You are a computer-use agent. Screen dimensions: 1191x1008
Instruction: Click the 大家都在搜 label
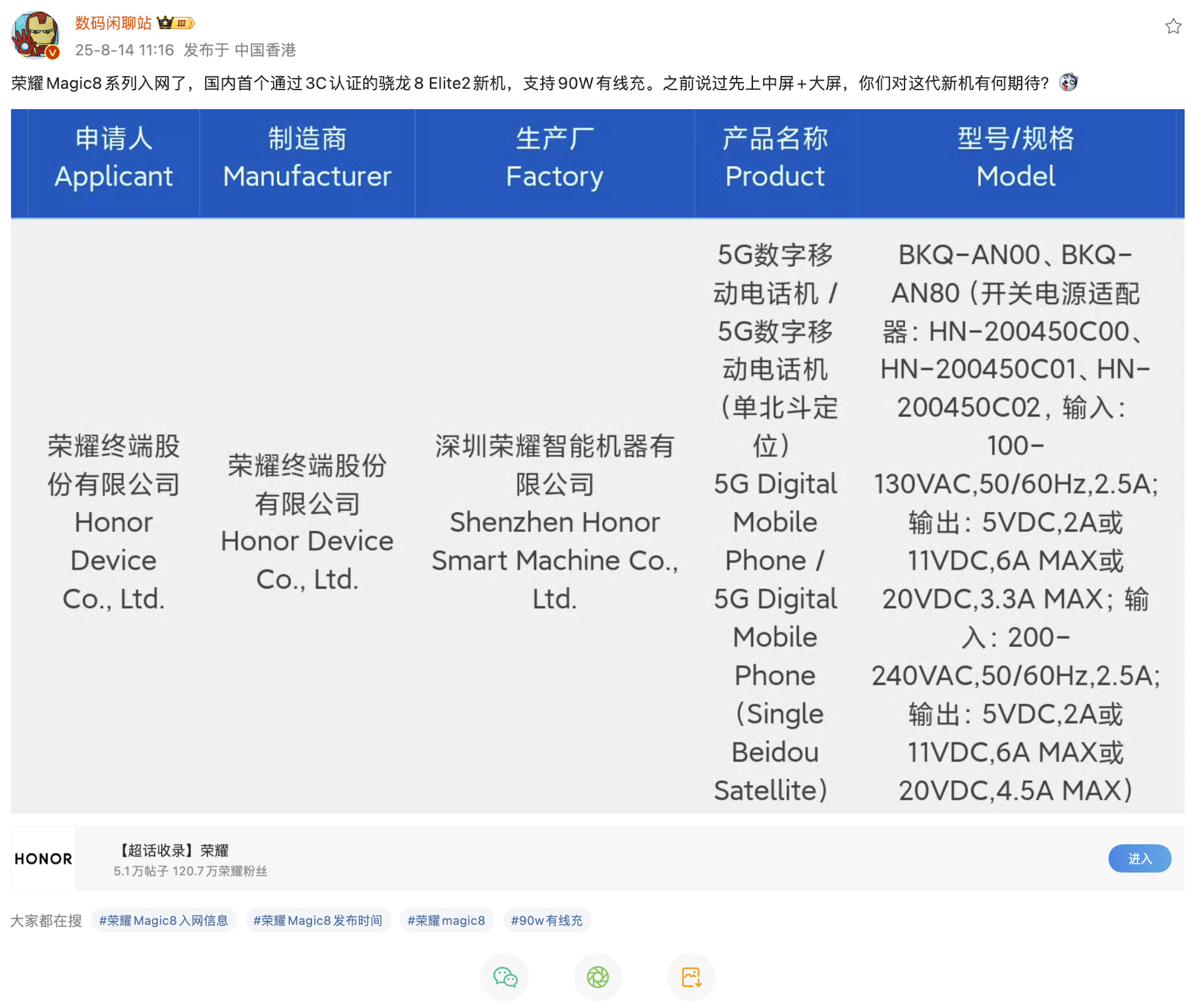point(46,920)
